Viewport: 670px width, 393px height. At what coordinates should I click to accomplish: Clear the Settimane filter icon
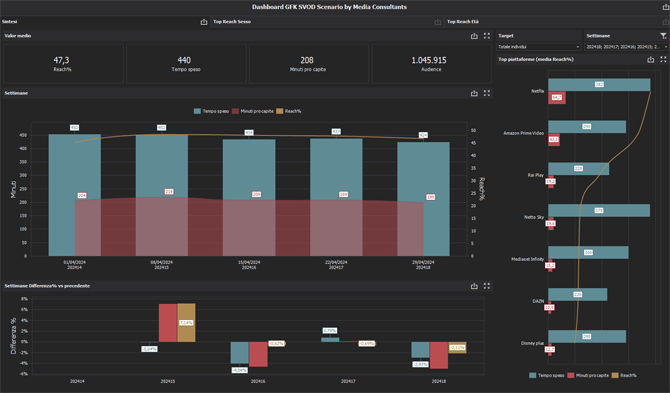pos(663,36)
